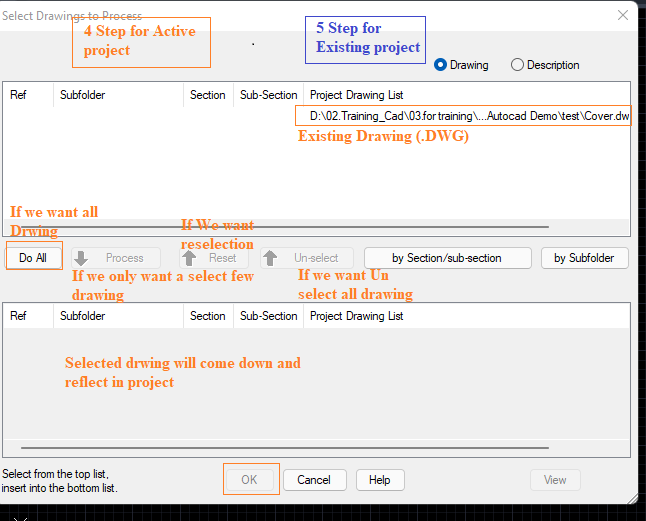Select the Description radio button
Screen dimensions: 646x521
545,65
